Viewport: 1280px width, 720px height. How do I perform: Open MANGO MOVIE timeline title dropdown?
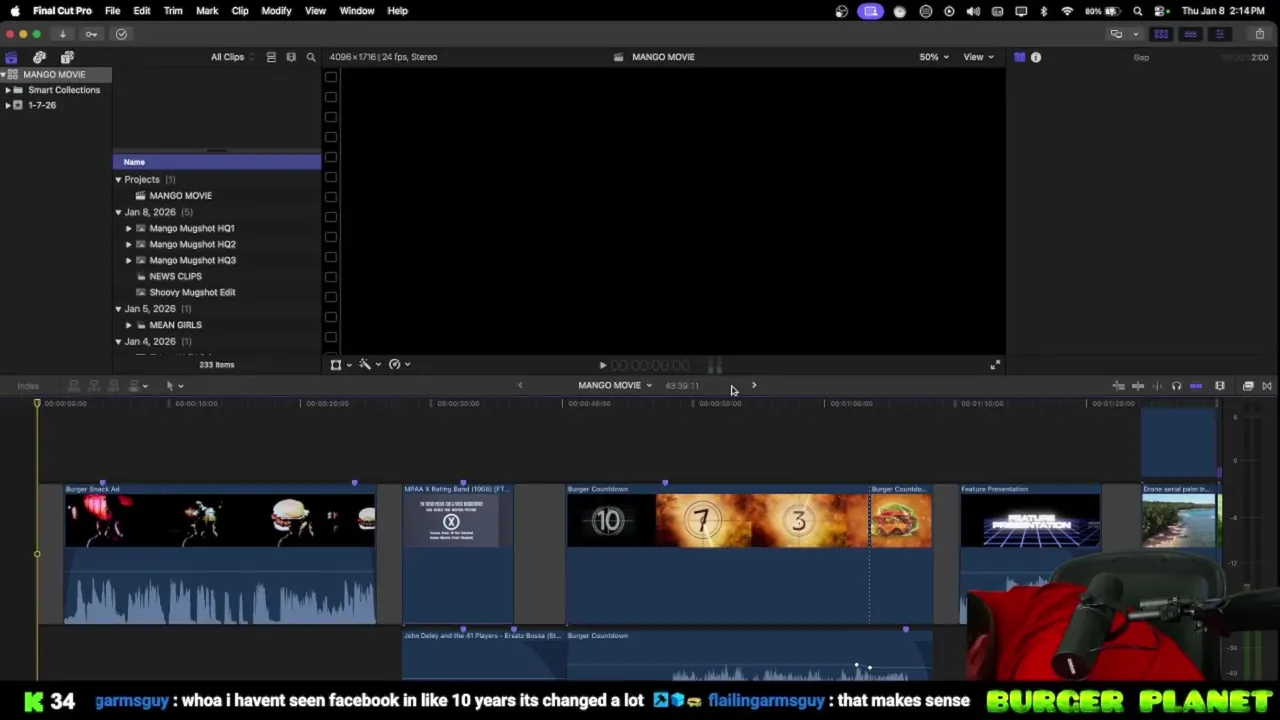(x=614, y=386)
